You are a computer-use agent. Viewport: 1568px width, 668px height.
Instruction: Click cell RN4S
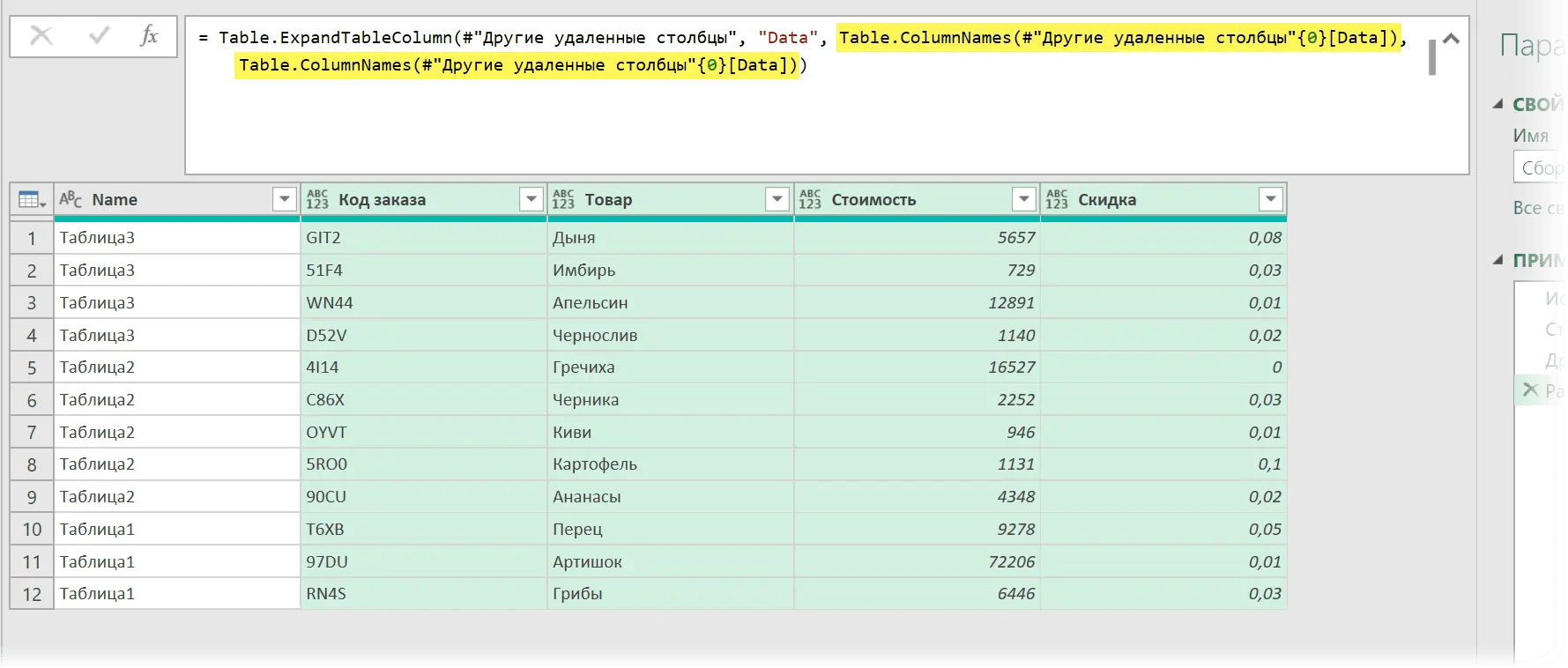(424, 594)
